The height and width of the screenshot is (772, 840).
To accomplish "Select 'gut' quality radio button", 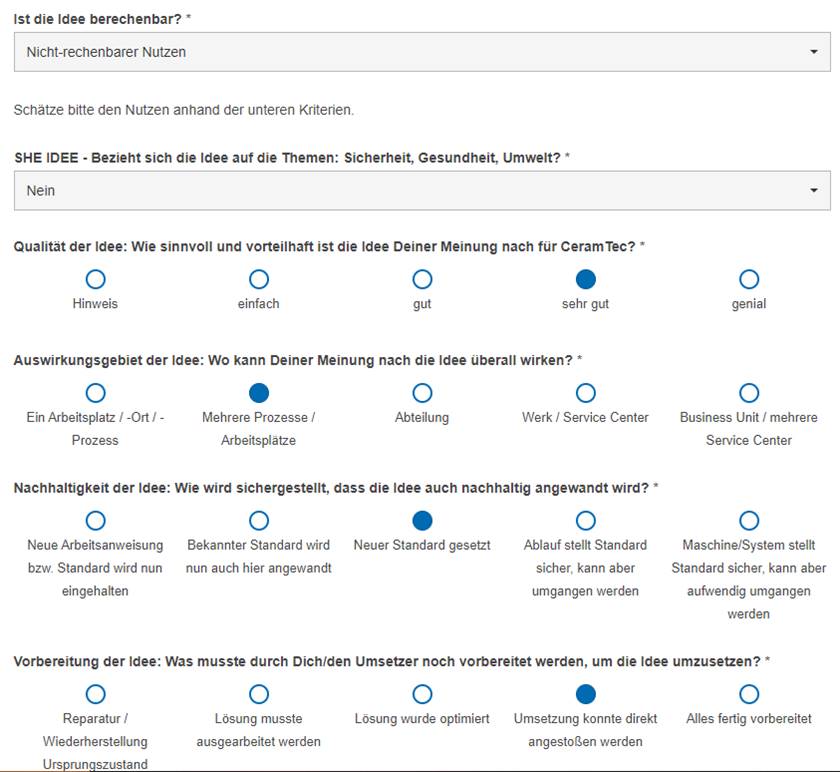I will 422,279.
